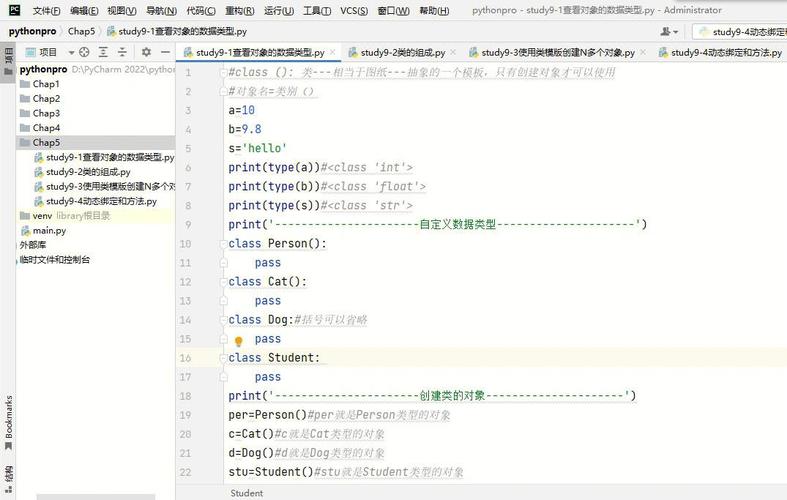Toggle the 结构 side tool window

pyautogui.click(x=8, y=478)
